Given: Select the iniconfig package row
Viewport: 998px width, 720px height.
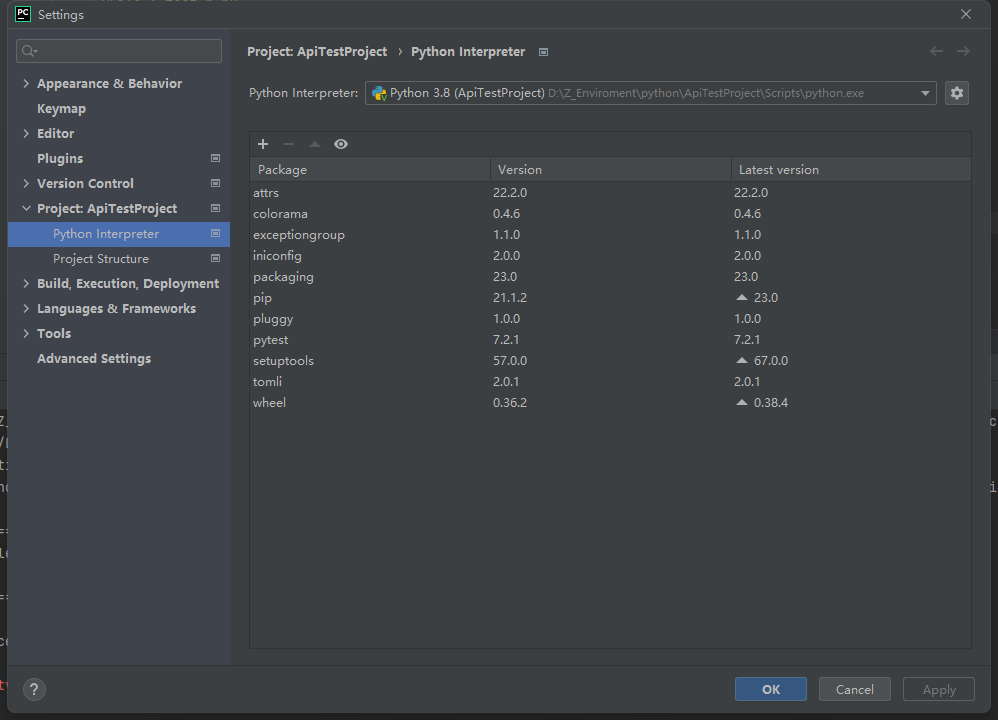Looking at the screenshot, I should pos(610,255).
